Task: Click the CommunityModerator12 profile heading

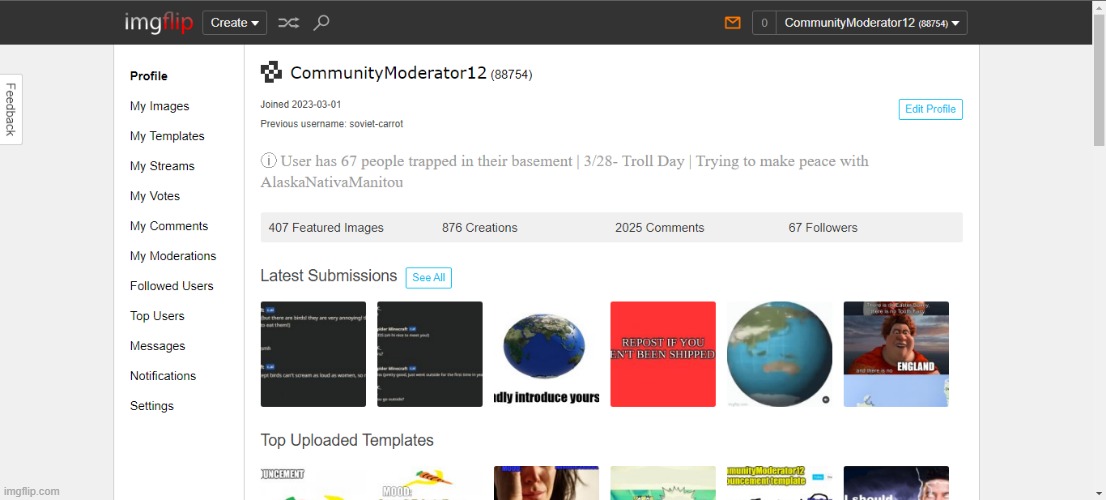Action: pyautogui.click(x=389, y=73)
